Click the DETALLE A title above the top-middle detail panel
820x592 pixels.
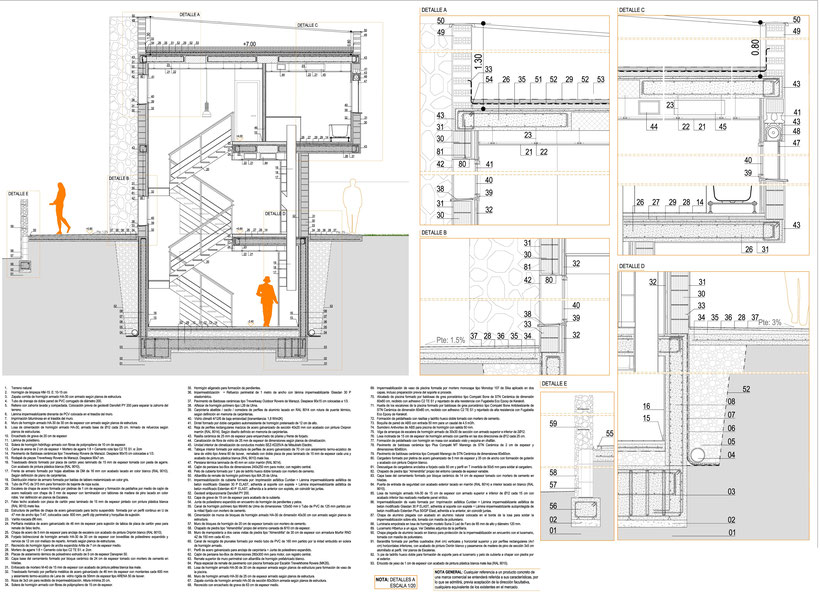(434, 10)
